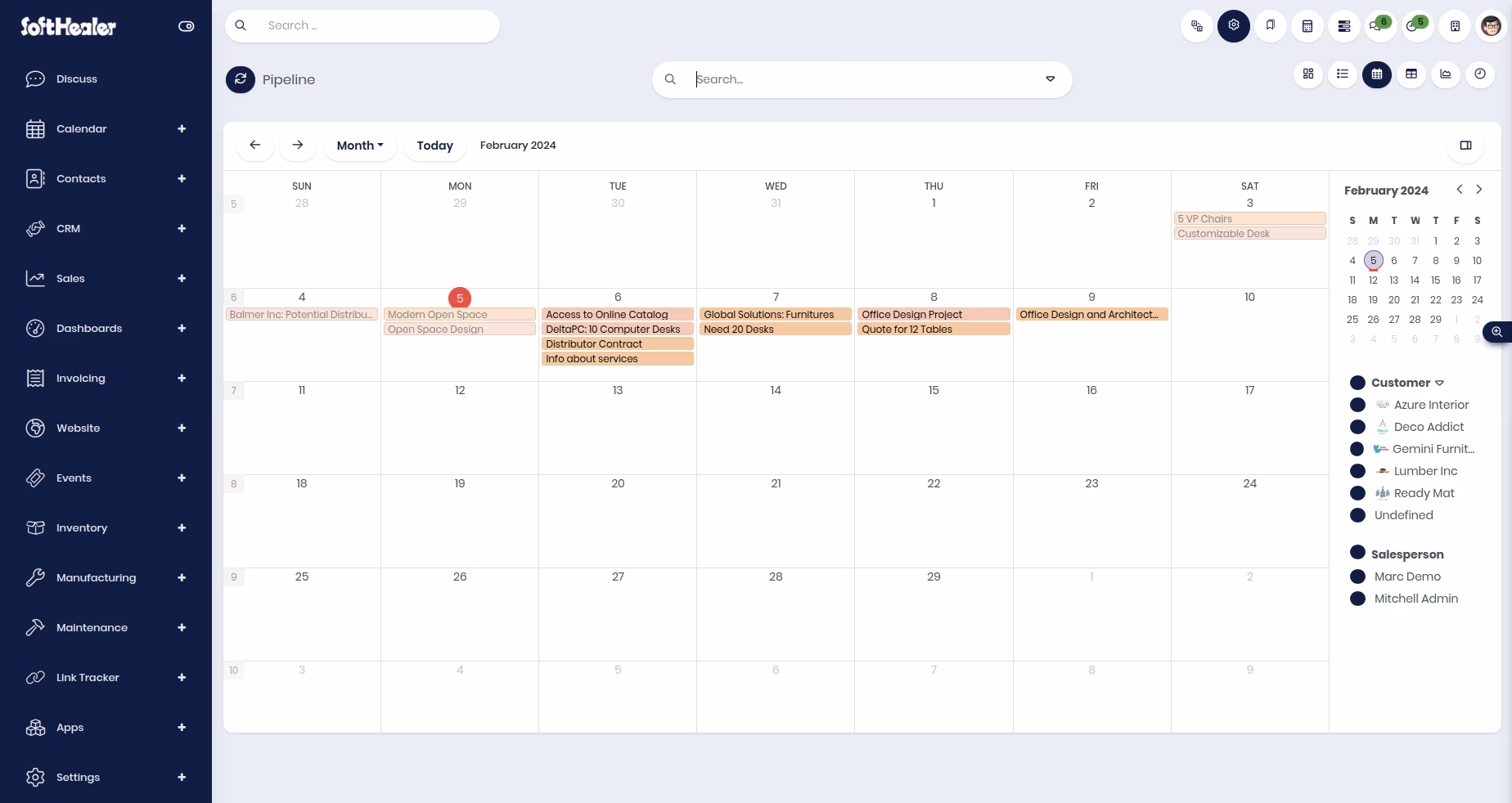Expand the CRM menu plus sign
Screen dimensions: 1512x803
(182, 228)
